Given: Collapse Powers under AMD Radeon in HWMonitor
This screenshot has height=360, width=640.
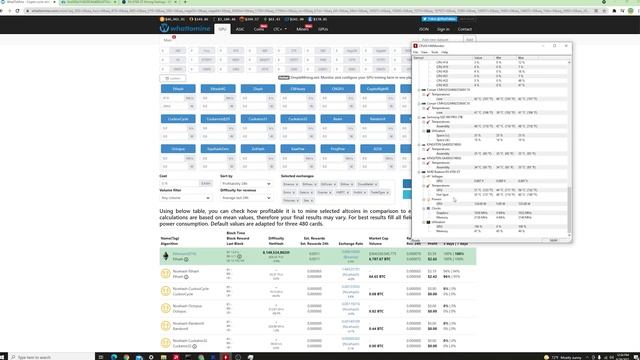Looking at the screenshot, I should [424, 199].
